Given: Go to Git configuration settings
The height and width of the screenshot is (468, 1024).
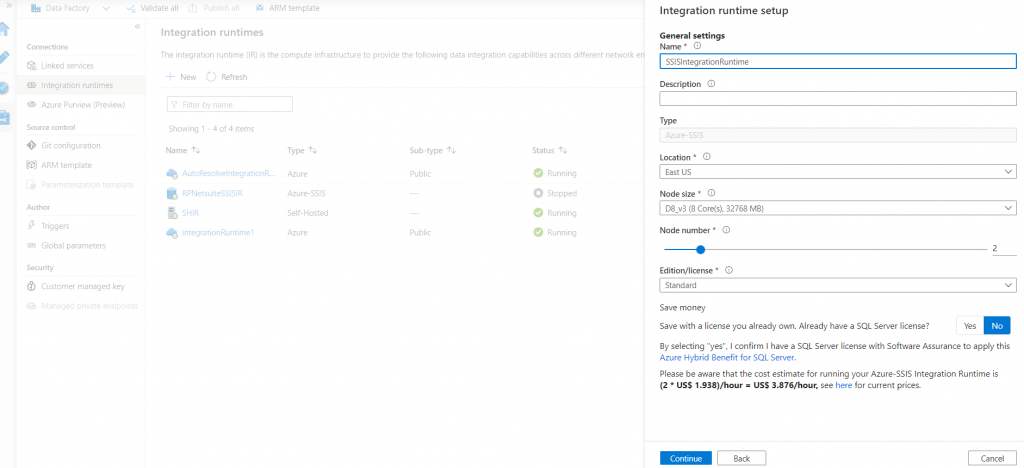Looking at the screenshot, I should 71,146.
